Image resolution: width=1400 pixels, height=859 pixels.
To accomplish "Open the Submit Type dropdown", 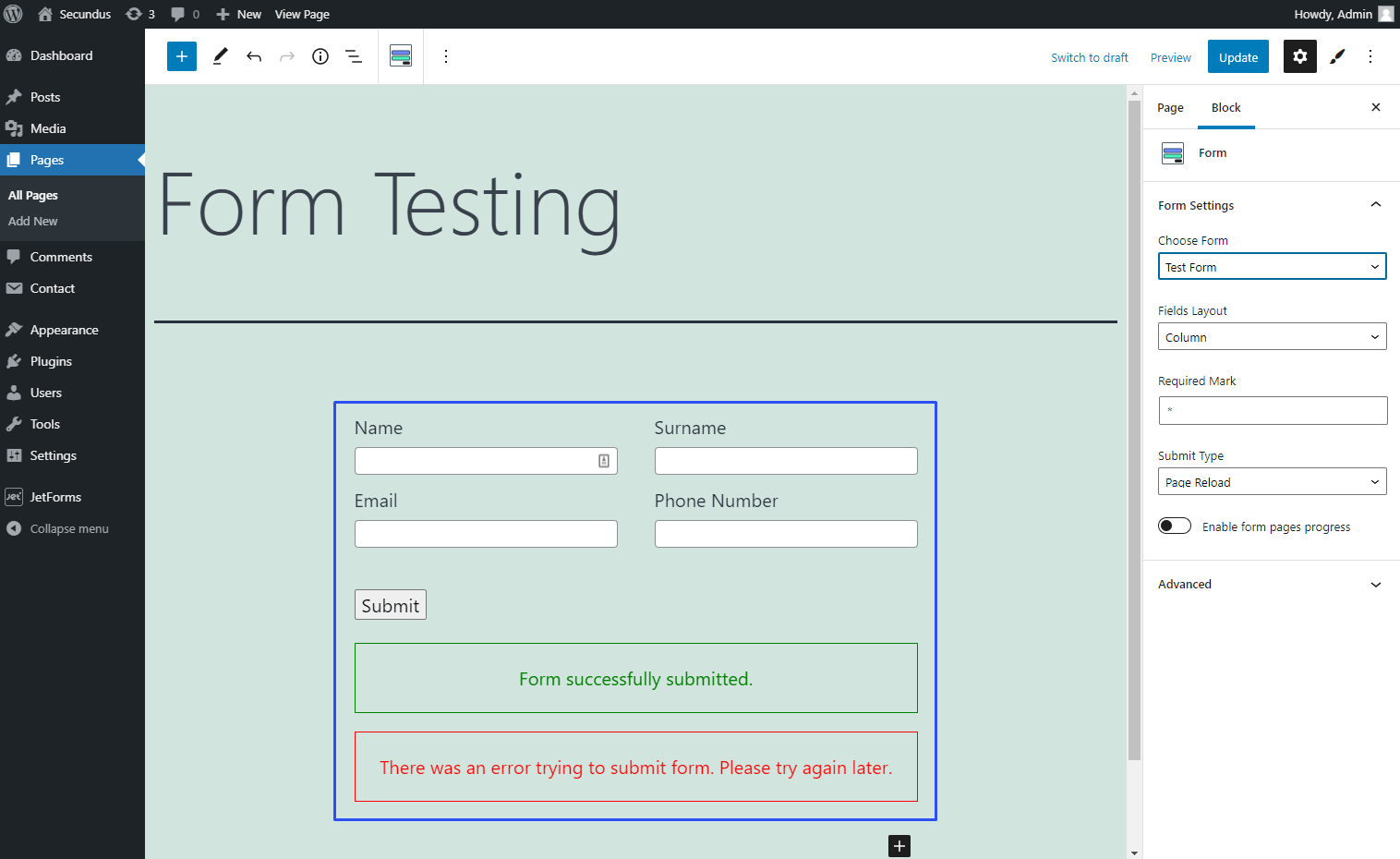I will [1272, 481].
